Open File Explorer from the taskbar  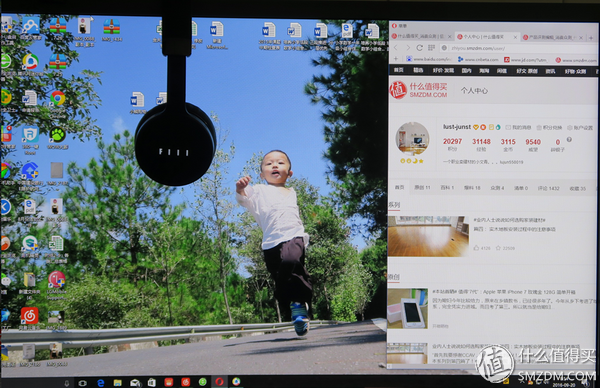point(117,382)
